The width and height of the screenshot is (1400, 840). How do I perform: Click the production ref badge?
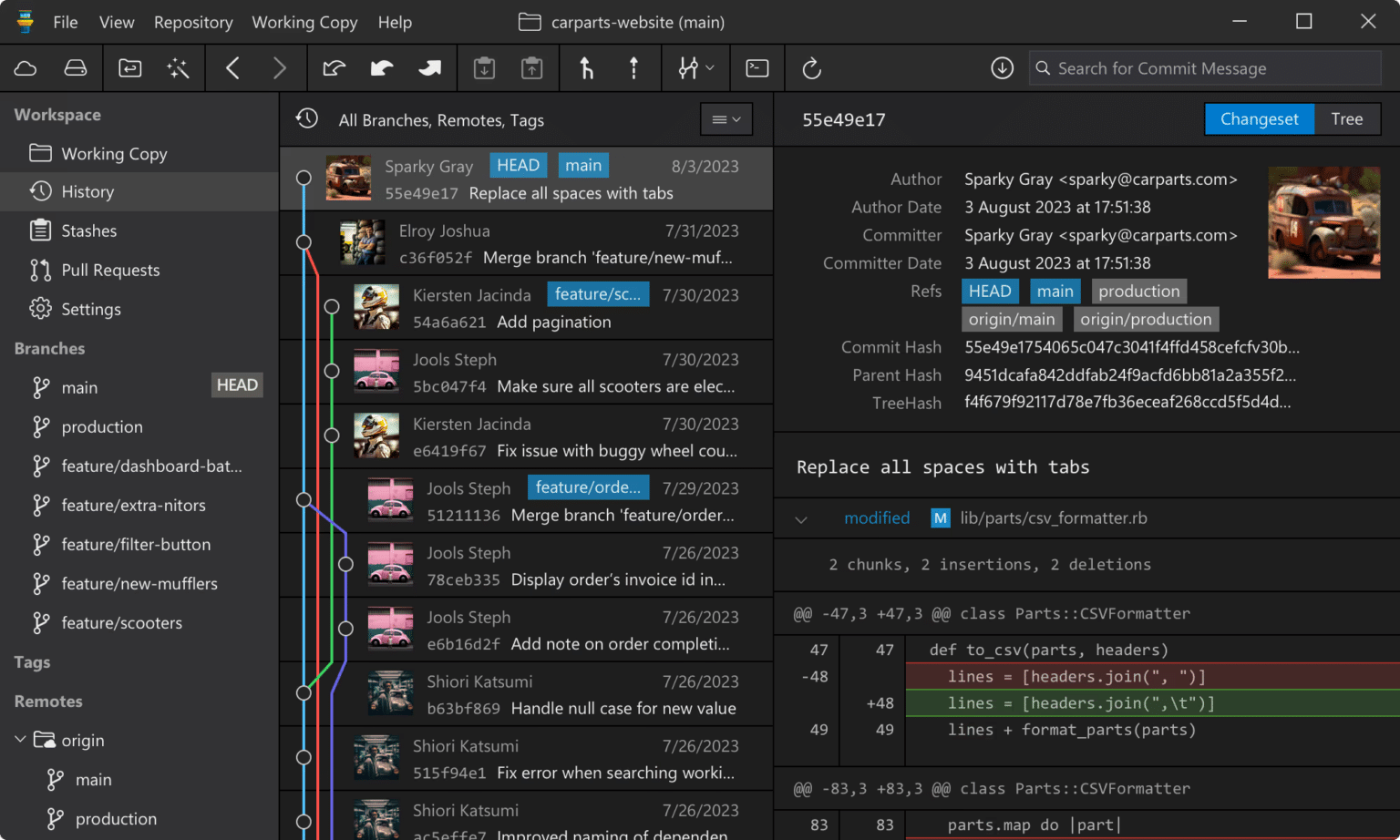click(1138, 291)
